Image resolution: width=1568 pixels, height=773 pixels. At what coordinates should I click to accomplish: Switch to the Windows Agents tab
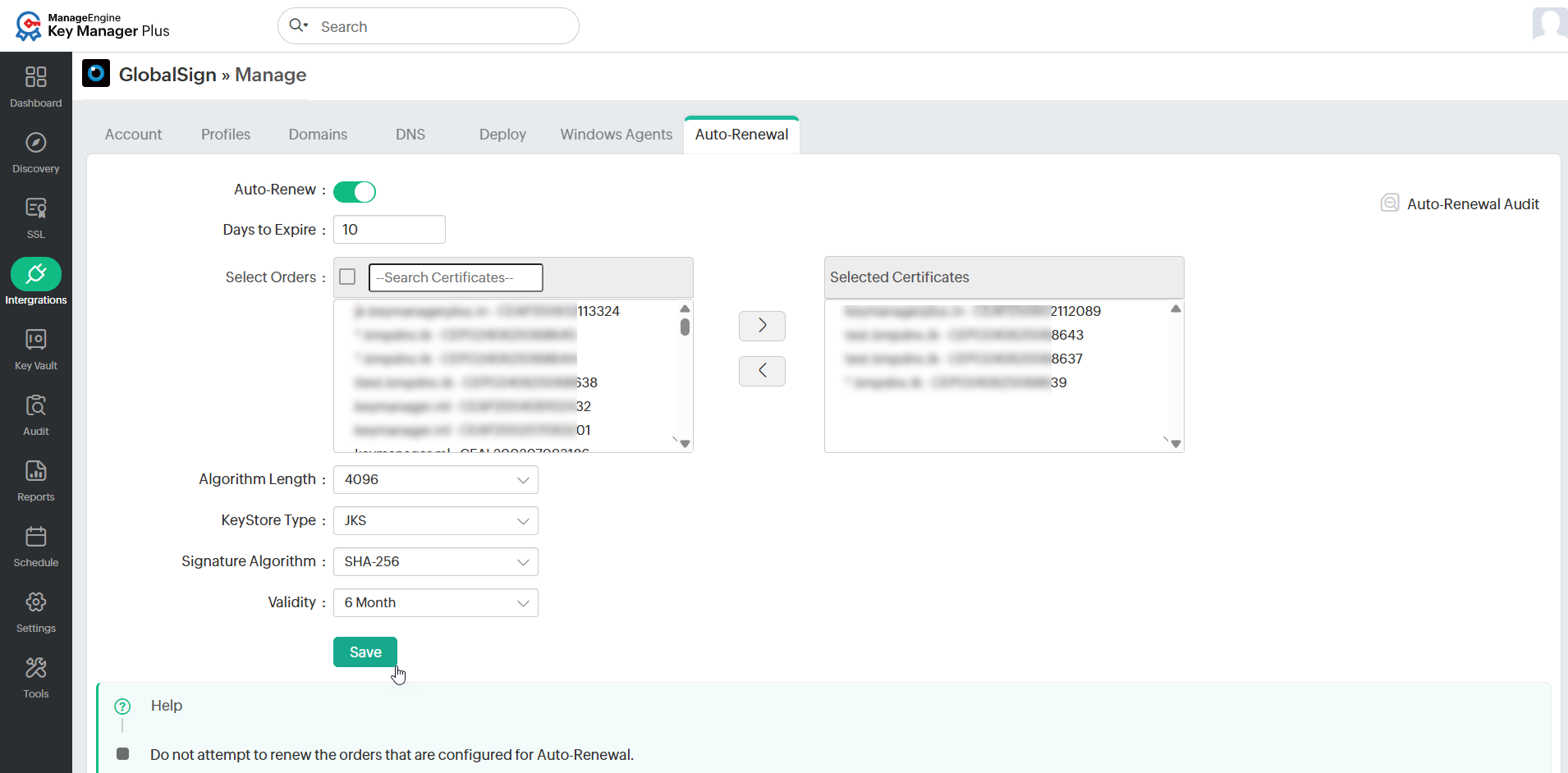[x=617, y=135]
